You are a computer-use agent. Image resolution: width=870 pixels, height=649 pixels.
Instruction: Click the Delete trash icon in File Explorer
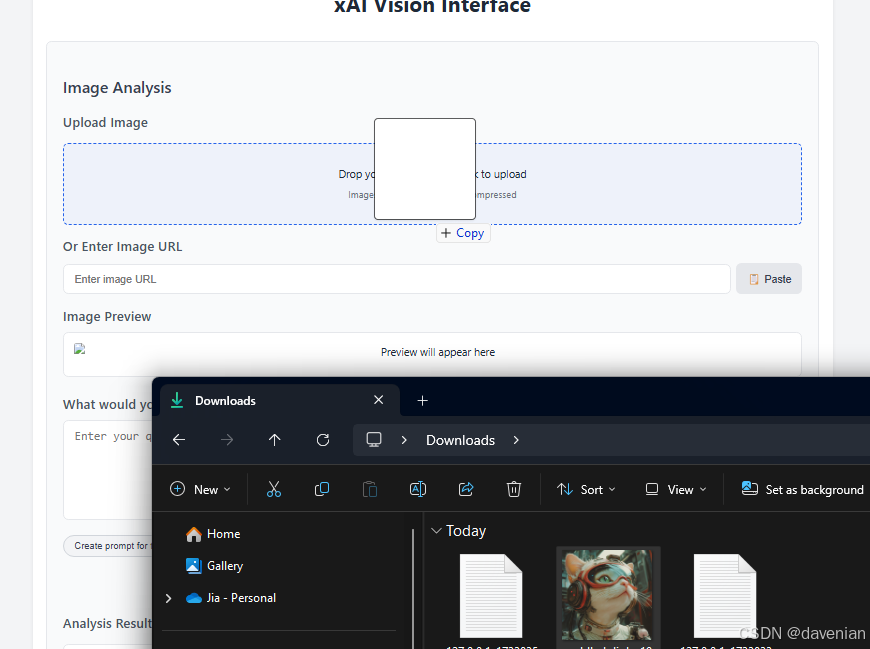[514, 489]
